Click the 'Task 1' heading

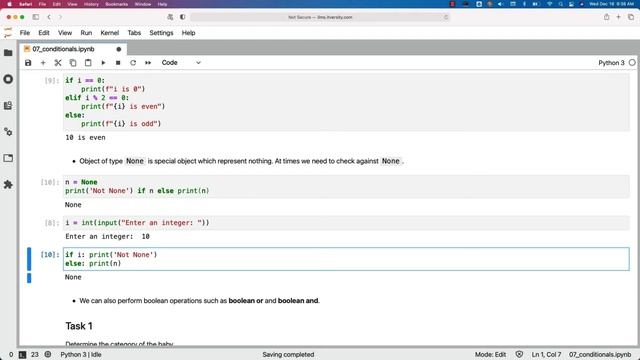79,326
